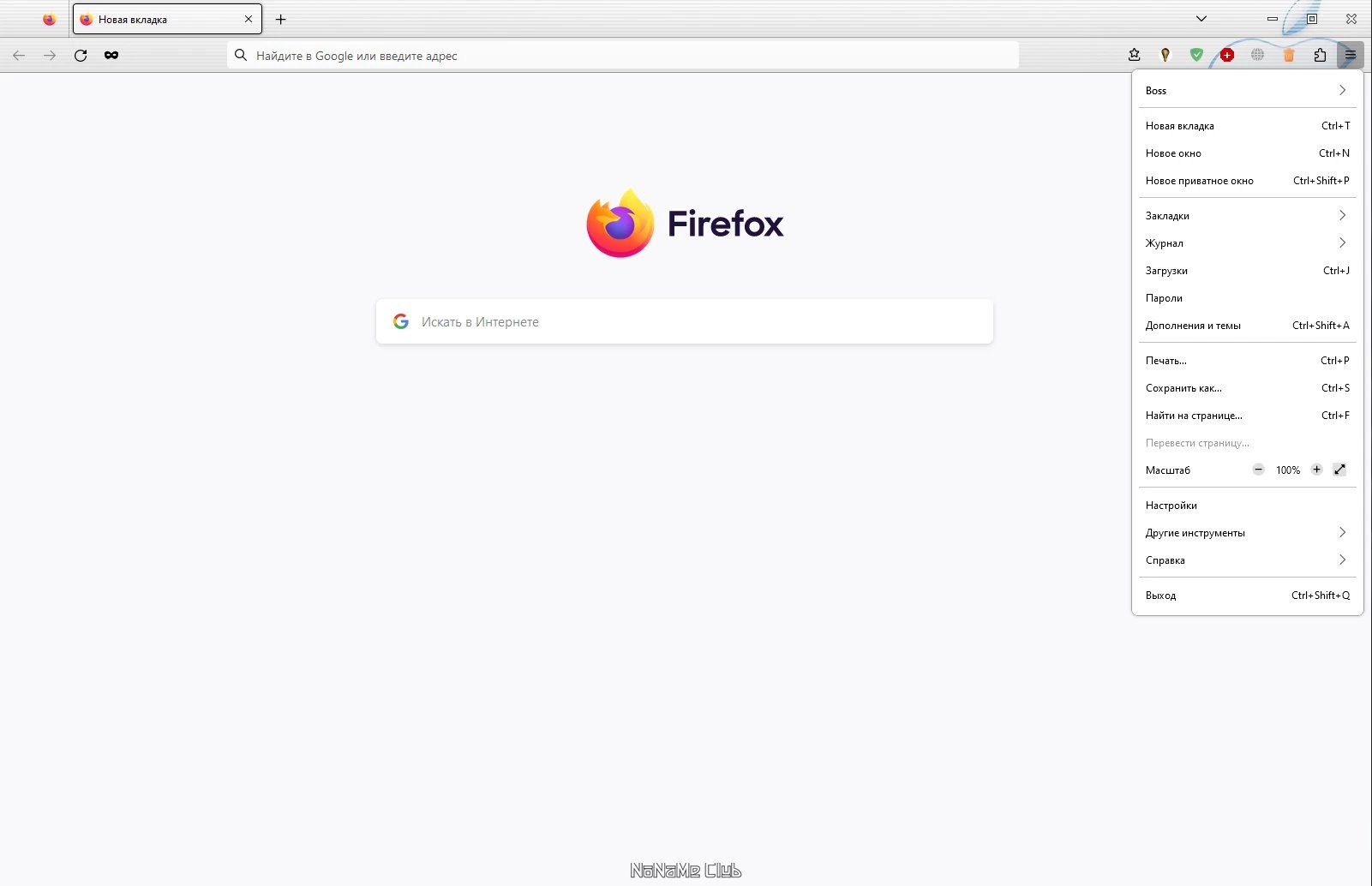
Task: Enter full screen with the arrows icon
Action: pos(1340,470)
